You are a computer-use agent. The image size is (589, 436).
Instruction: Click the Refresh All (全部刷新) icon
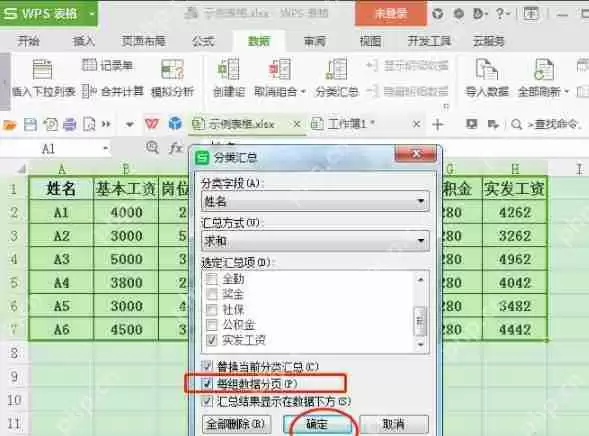coord(544,69)
